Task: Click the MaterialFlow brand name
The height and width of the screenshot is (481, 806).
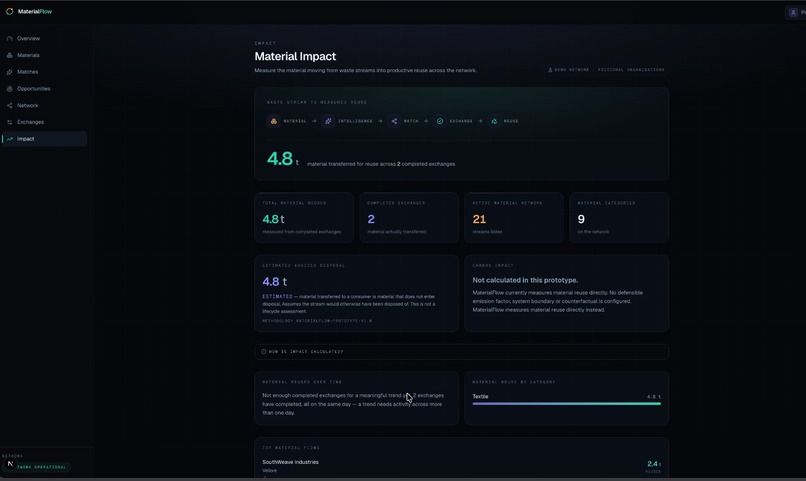Action: (35, 11)
